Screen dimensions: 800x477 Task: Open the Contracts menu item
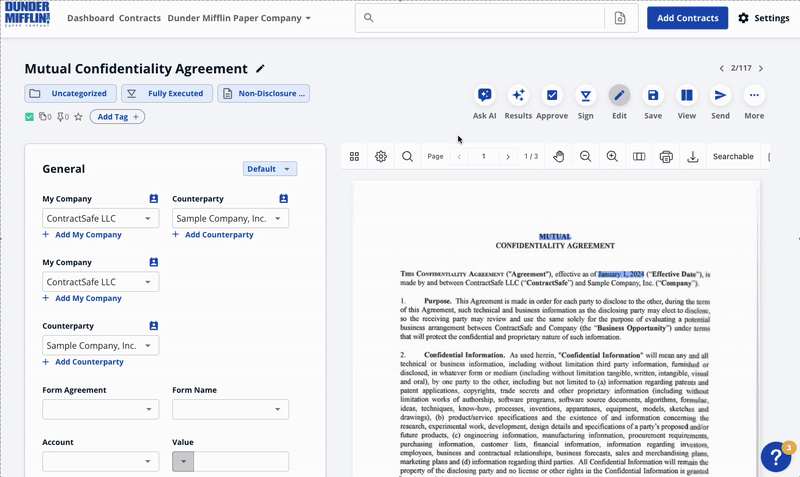[139, 18]
